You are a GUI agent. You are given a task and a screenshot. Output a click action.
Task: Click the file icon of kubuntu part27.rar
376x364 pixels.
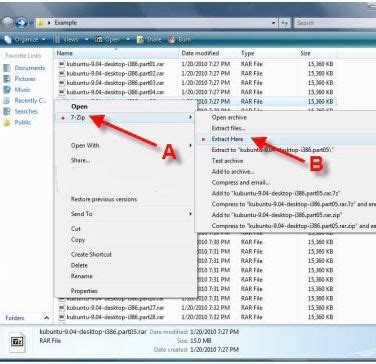pos(62,308)
